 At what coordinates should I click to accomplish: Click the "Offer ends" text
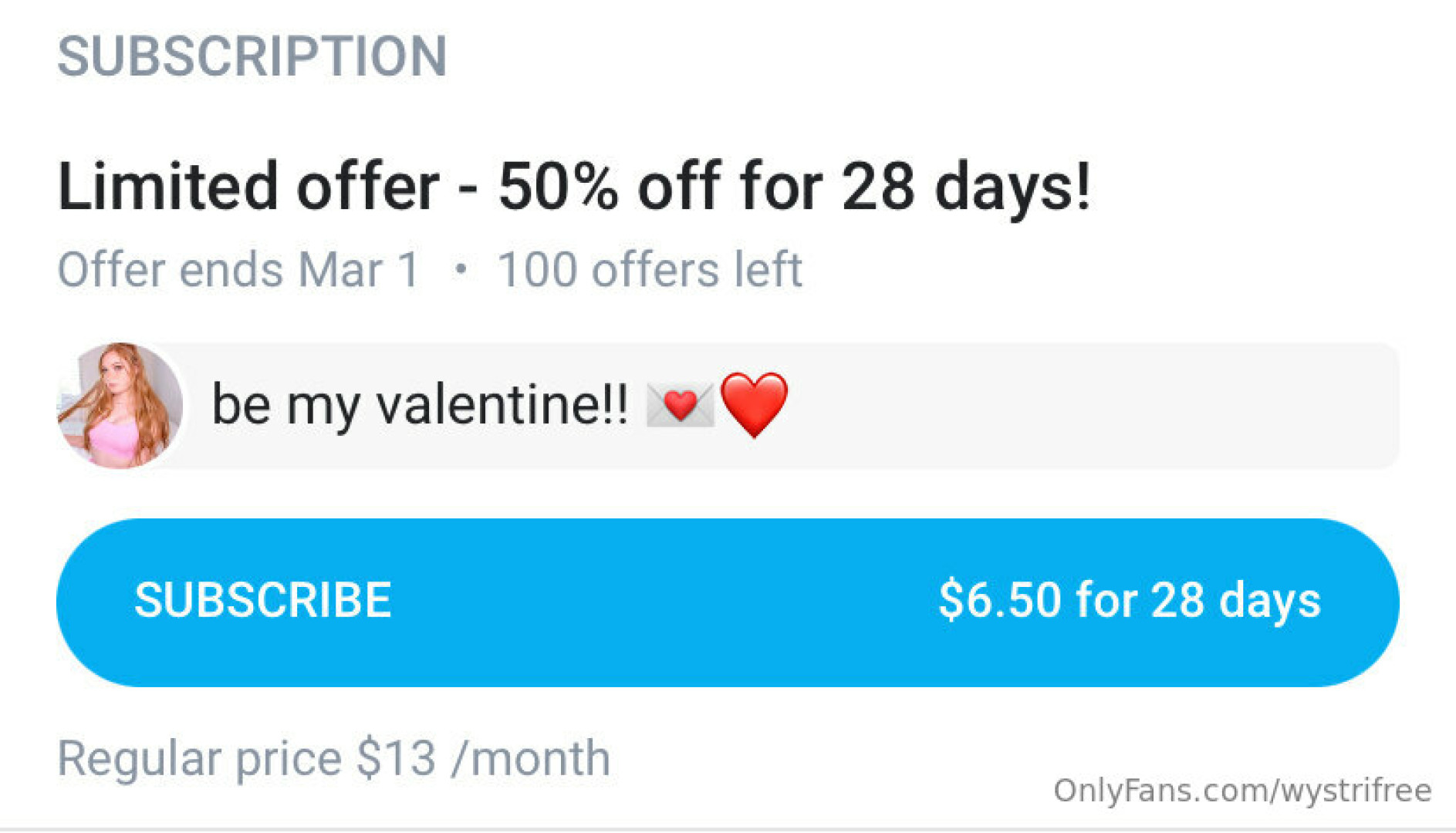tap(171, 270)
